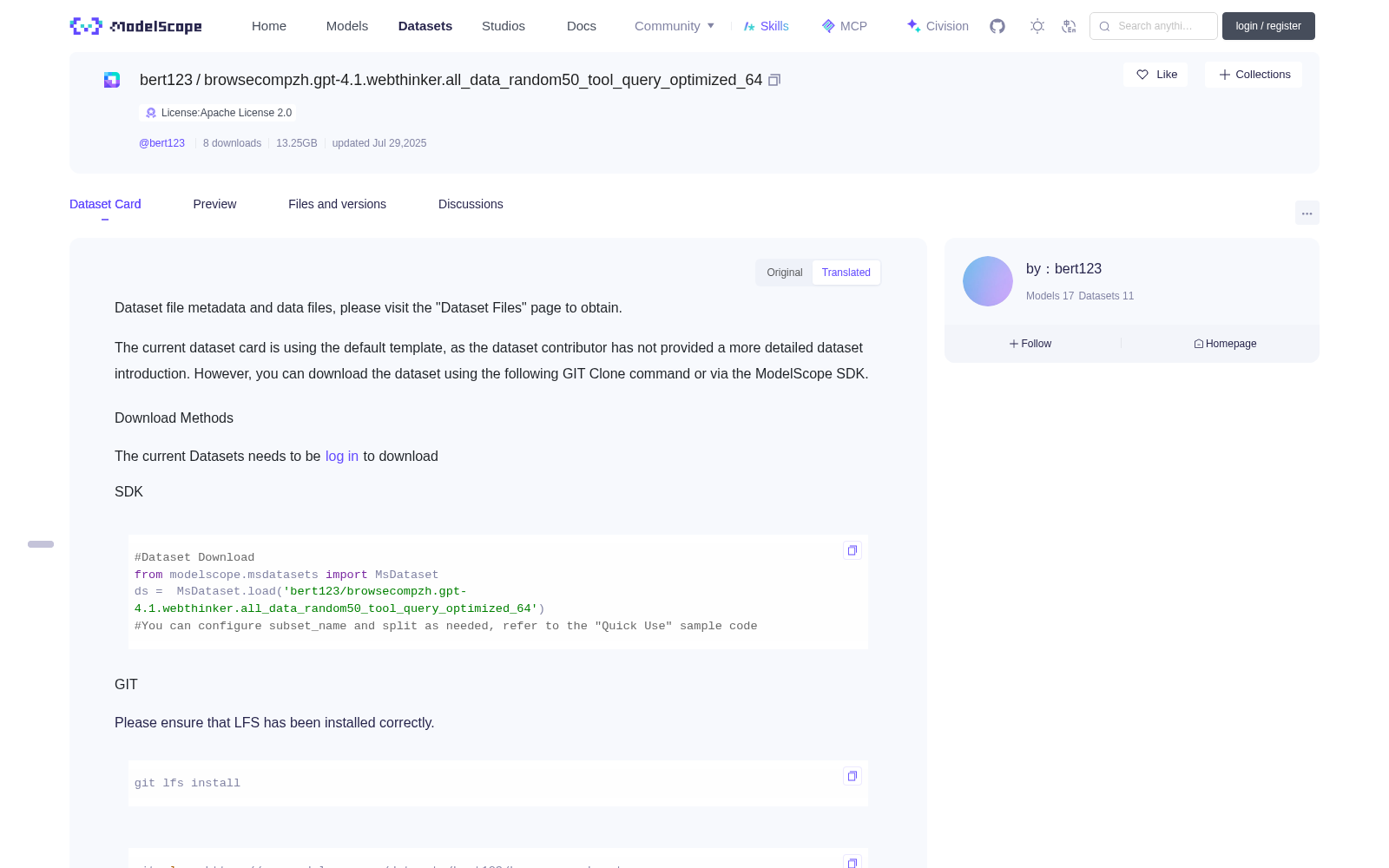The width and height of the screenshot is (1389, 868).
Task: Show the Original dataset card text
Action: pos(785,273)
